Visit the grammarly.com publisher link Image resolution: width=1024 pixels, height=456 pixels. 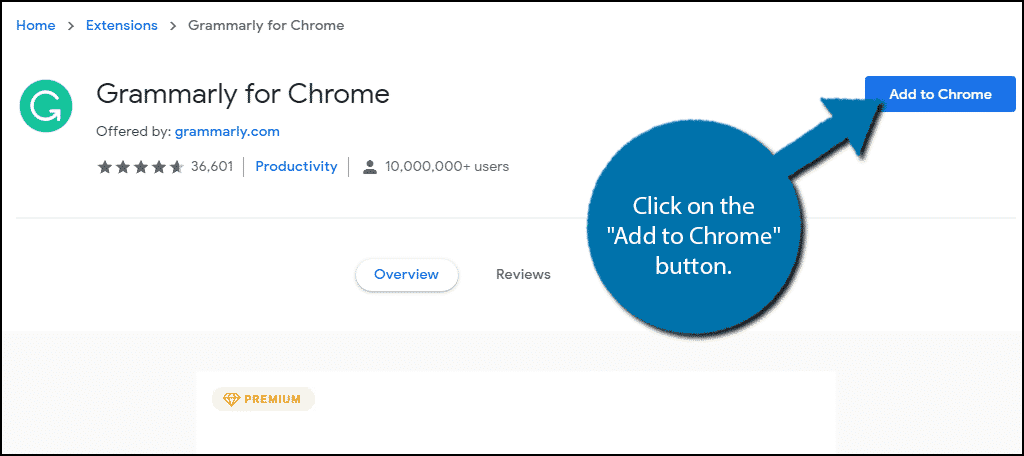[x=227, y=131]
